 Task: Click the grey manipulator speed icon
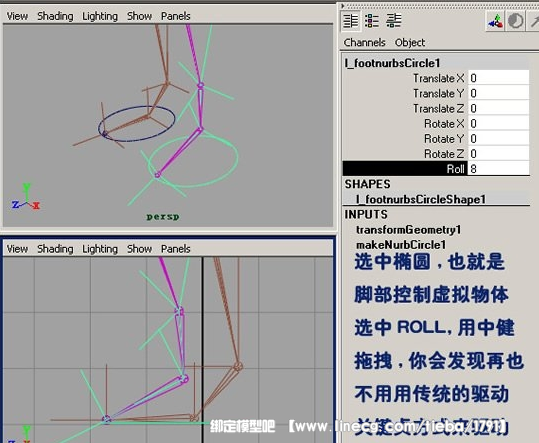pos(516,21)
